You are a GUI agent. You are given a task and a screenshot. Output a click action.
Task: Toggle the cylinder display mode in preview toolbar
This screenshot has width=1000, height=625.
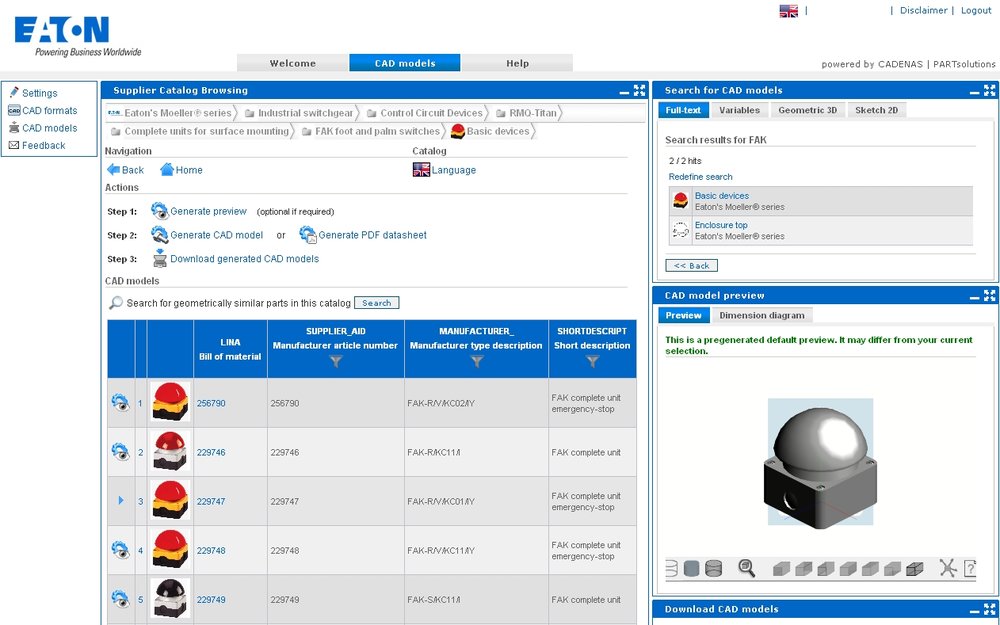714,569
